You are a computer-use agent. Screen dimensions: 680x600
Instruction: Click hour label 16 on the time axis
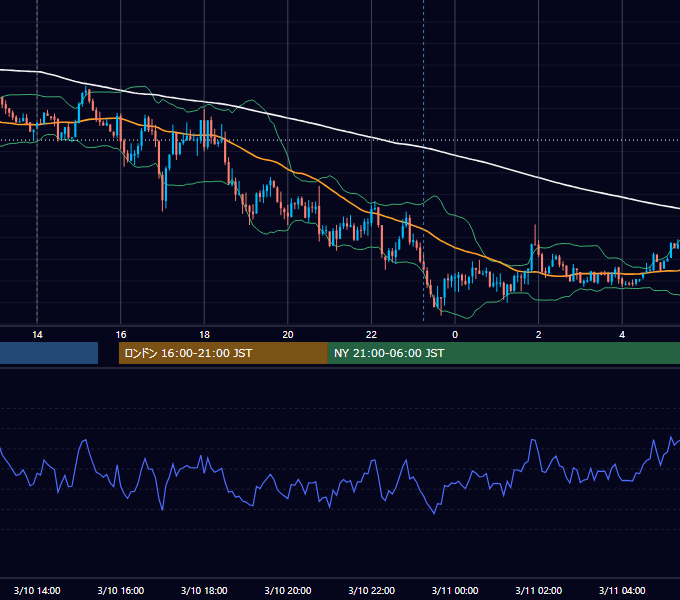click(121, 335)
